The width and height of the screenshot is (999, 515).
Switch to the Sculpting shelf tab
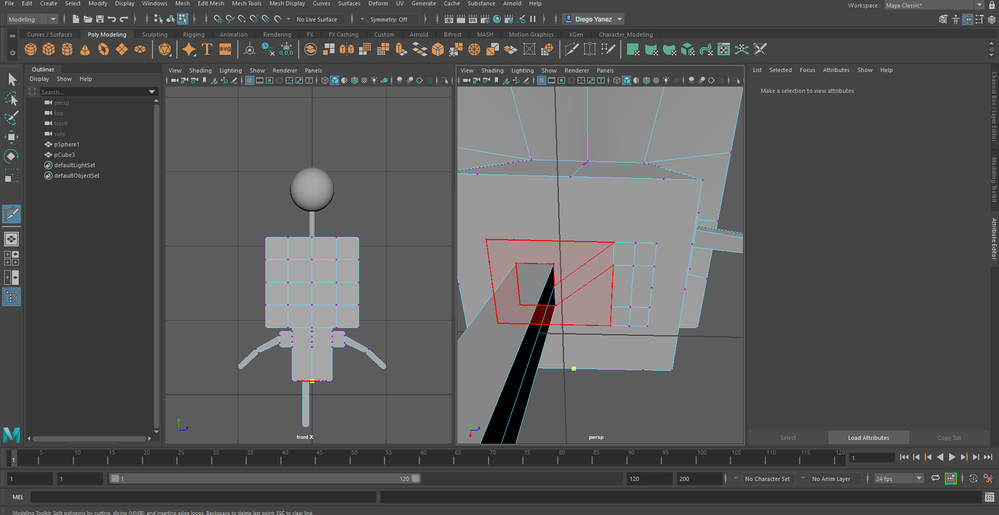click(155, 34)
